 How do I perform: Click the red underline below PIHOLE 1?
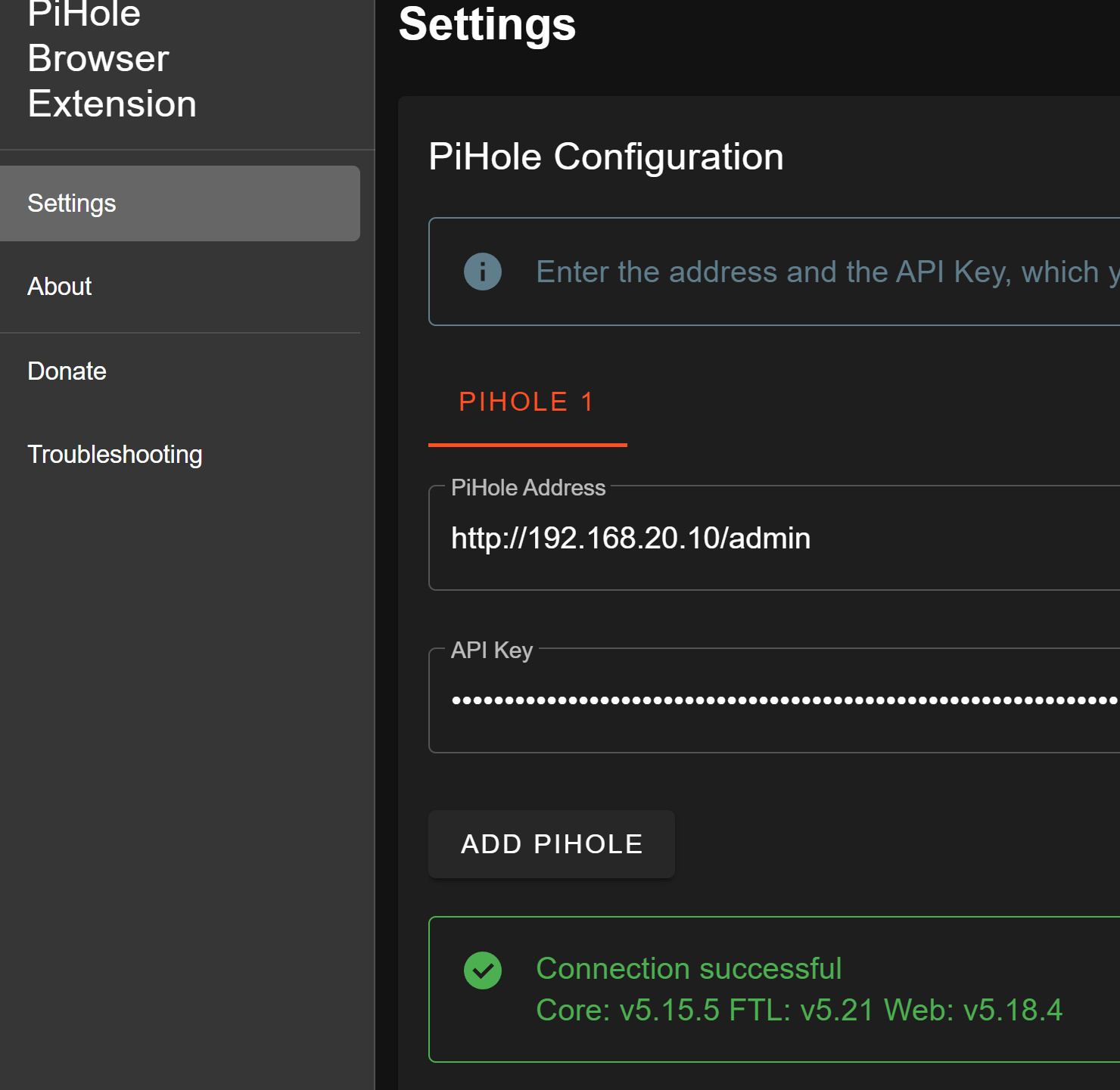tap(527, 445)
